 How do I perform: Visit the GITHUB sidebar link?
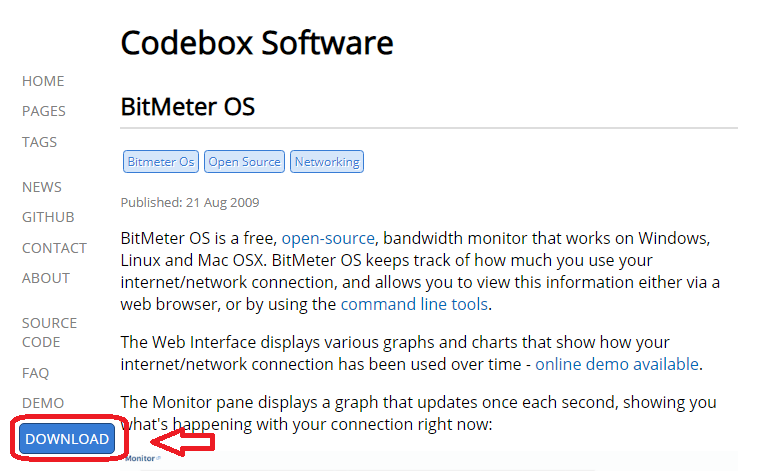48,217
